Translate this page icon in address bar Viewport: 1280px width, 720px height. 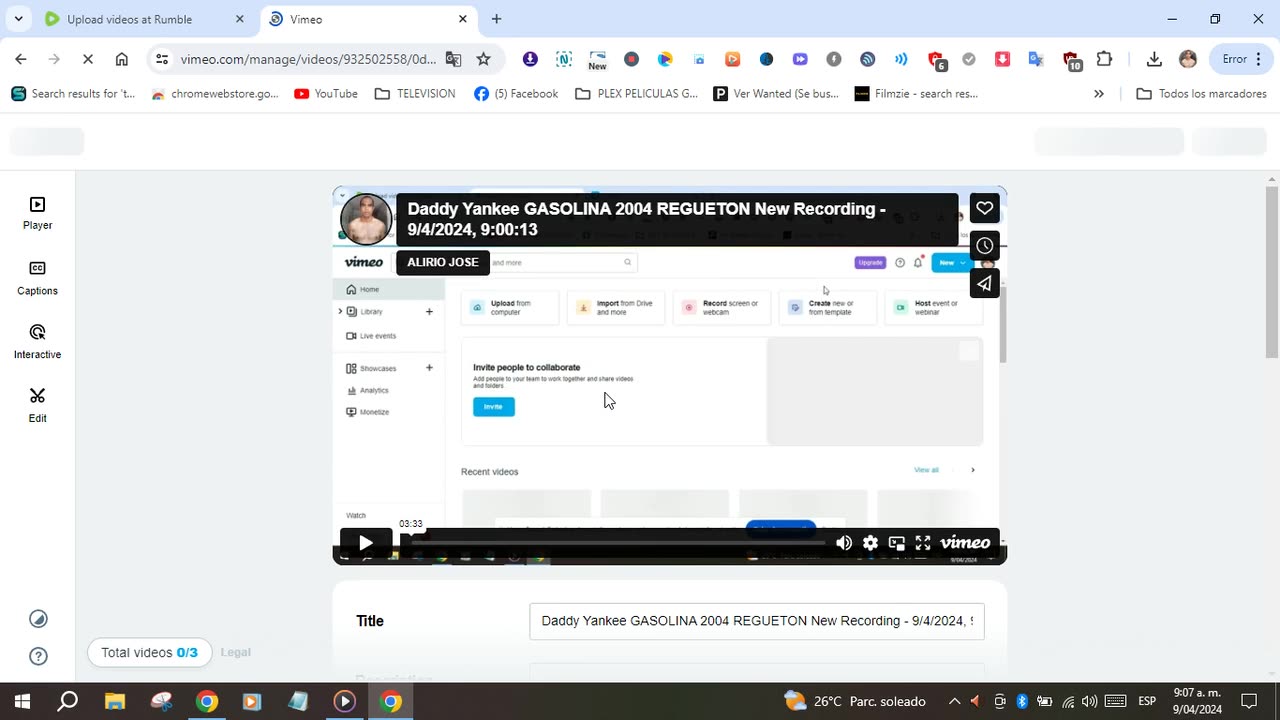pyautogui.click(x=453, y=59)
